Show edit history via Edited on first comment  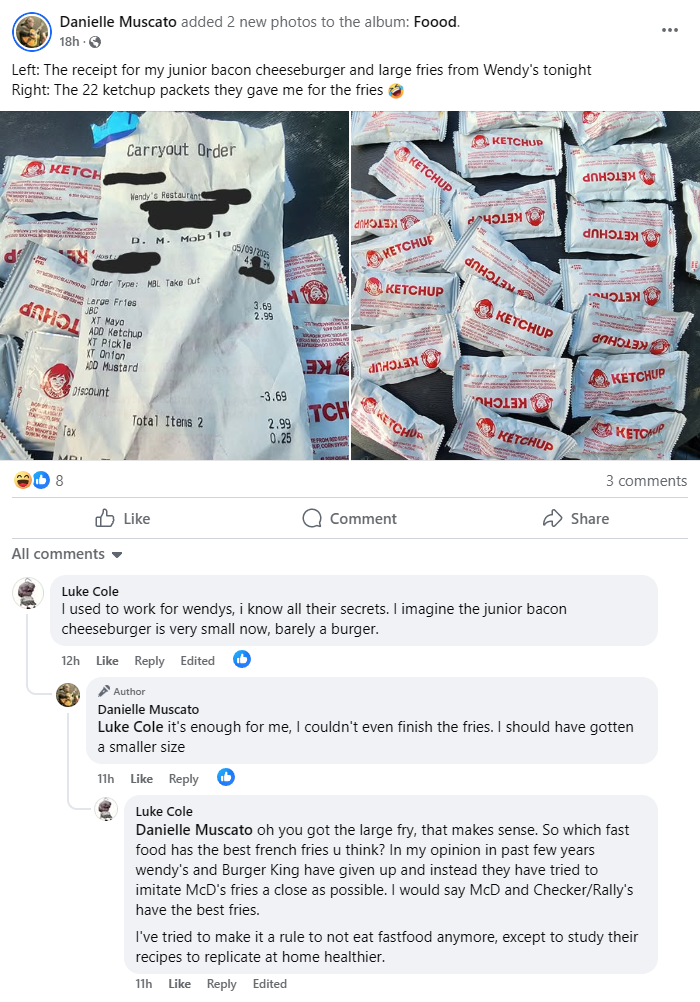pos(198,661)
